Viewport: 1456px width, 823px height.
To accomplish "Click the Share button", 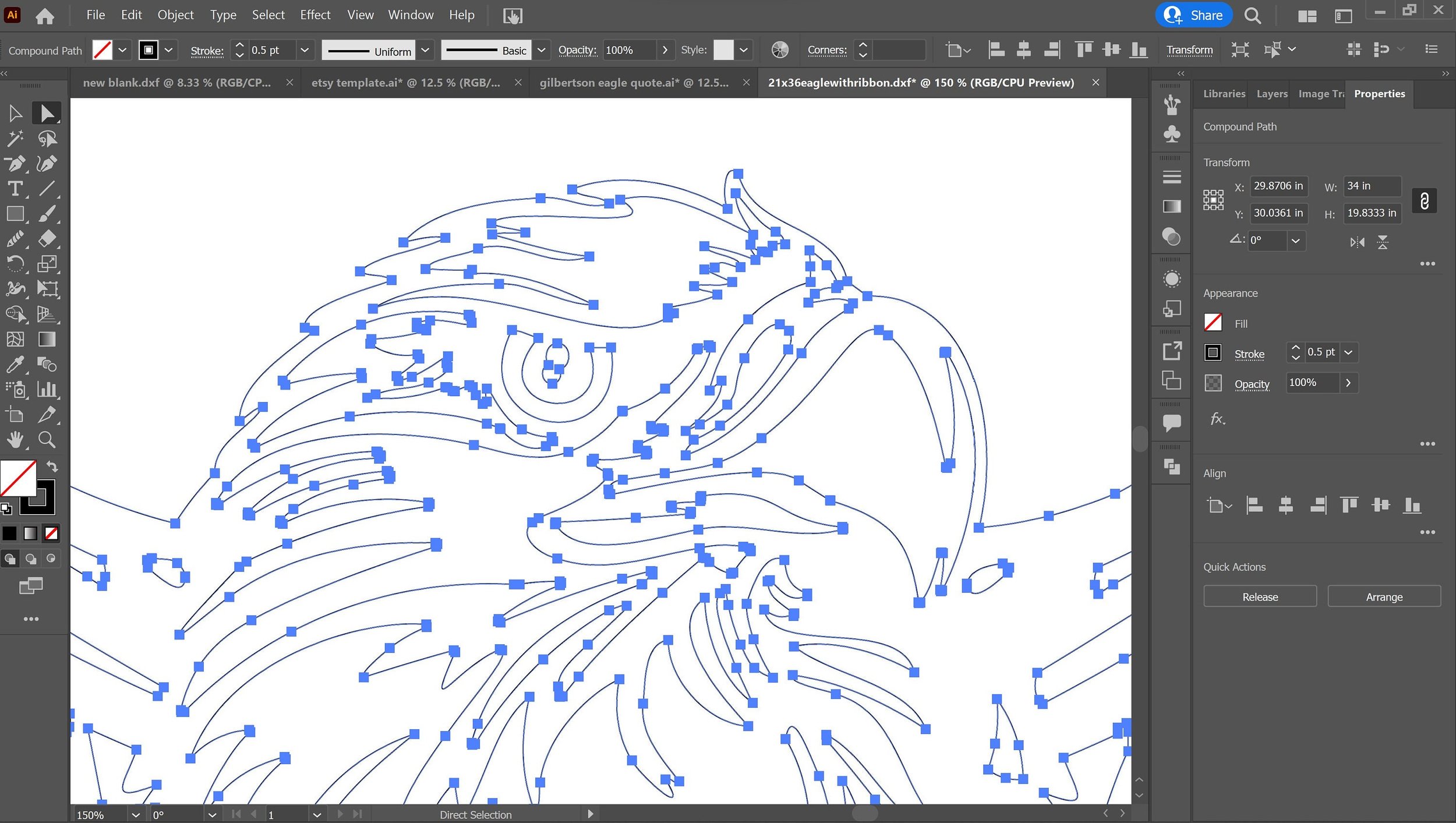I will tap(1194, 15).
